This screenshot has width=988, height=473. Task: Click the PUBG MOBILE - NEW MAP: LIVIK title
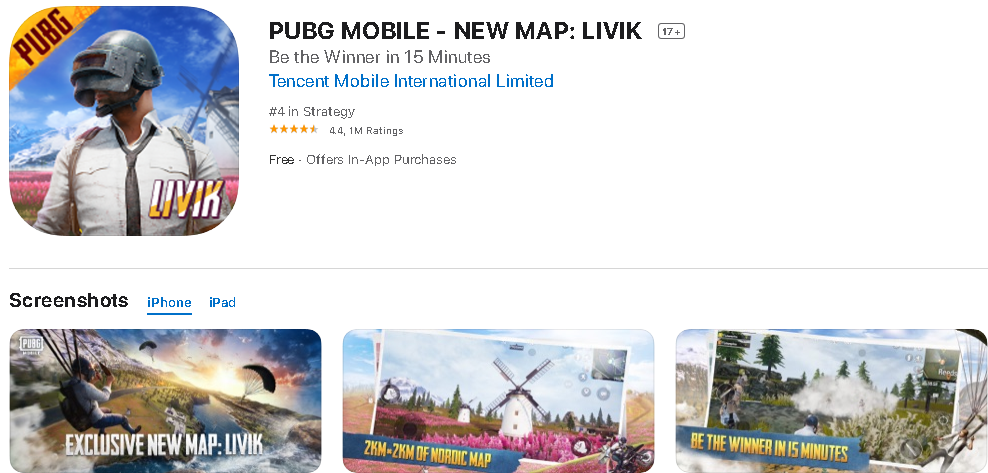point(456,30)
